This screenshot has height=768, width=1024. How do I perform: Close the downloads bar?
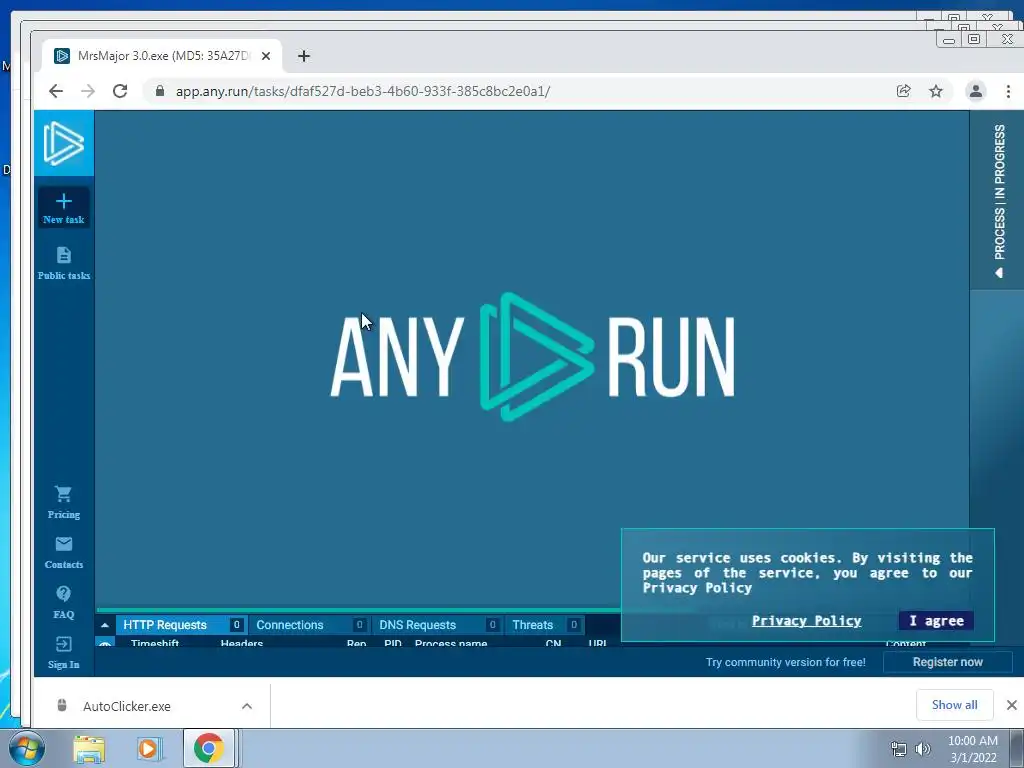(1012, 705)
